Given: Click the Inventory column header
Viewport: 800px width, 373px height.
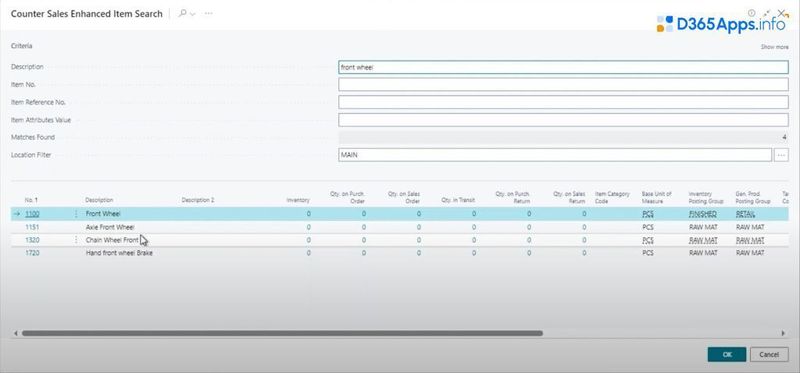Looking at the screenshot, I should 298,200.
